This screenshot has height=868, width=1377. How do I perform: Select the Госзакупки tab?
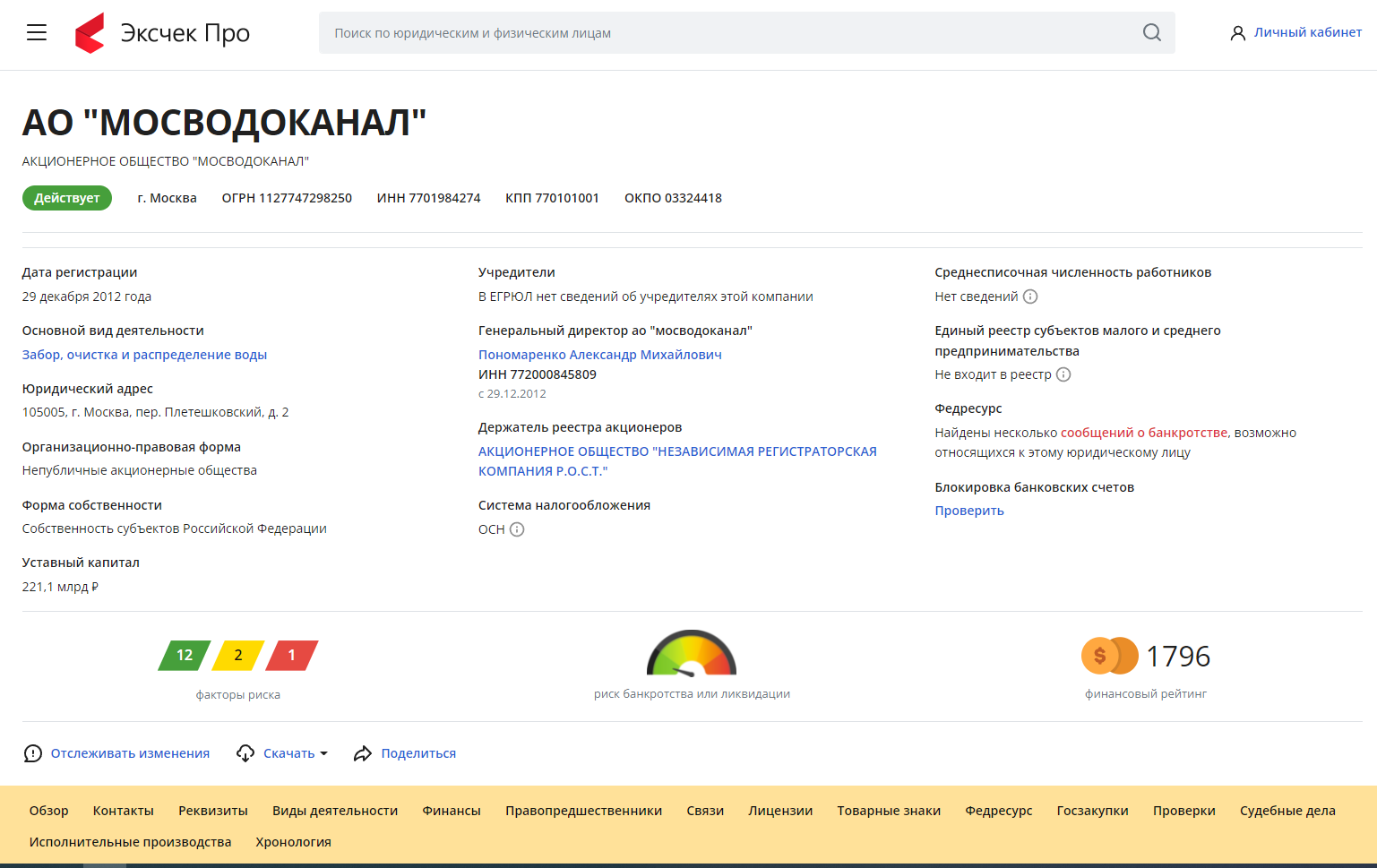(1092, 811)
